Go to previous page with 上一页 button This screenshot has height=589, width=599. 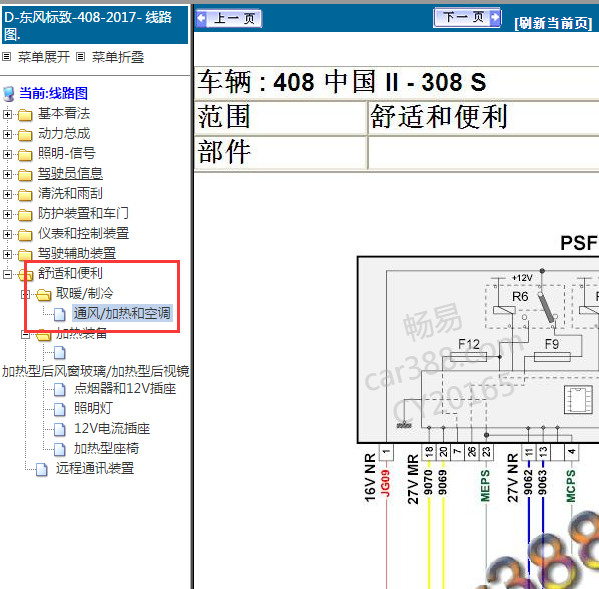pos(228,18)
